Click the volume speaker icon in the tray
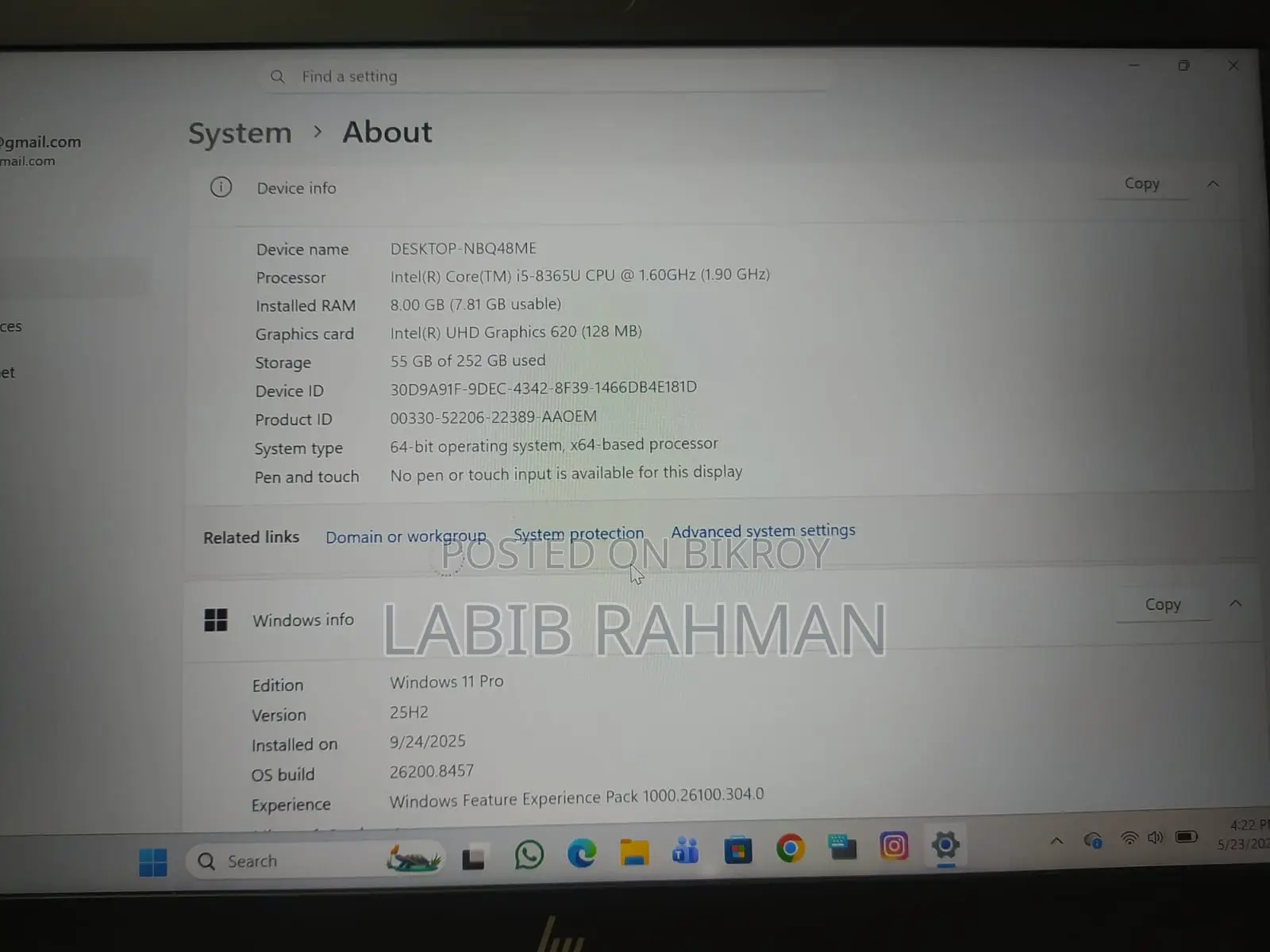This screenshot has width=1270, height=952. (1155, 838)
